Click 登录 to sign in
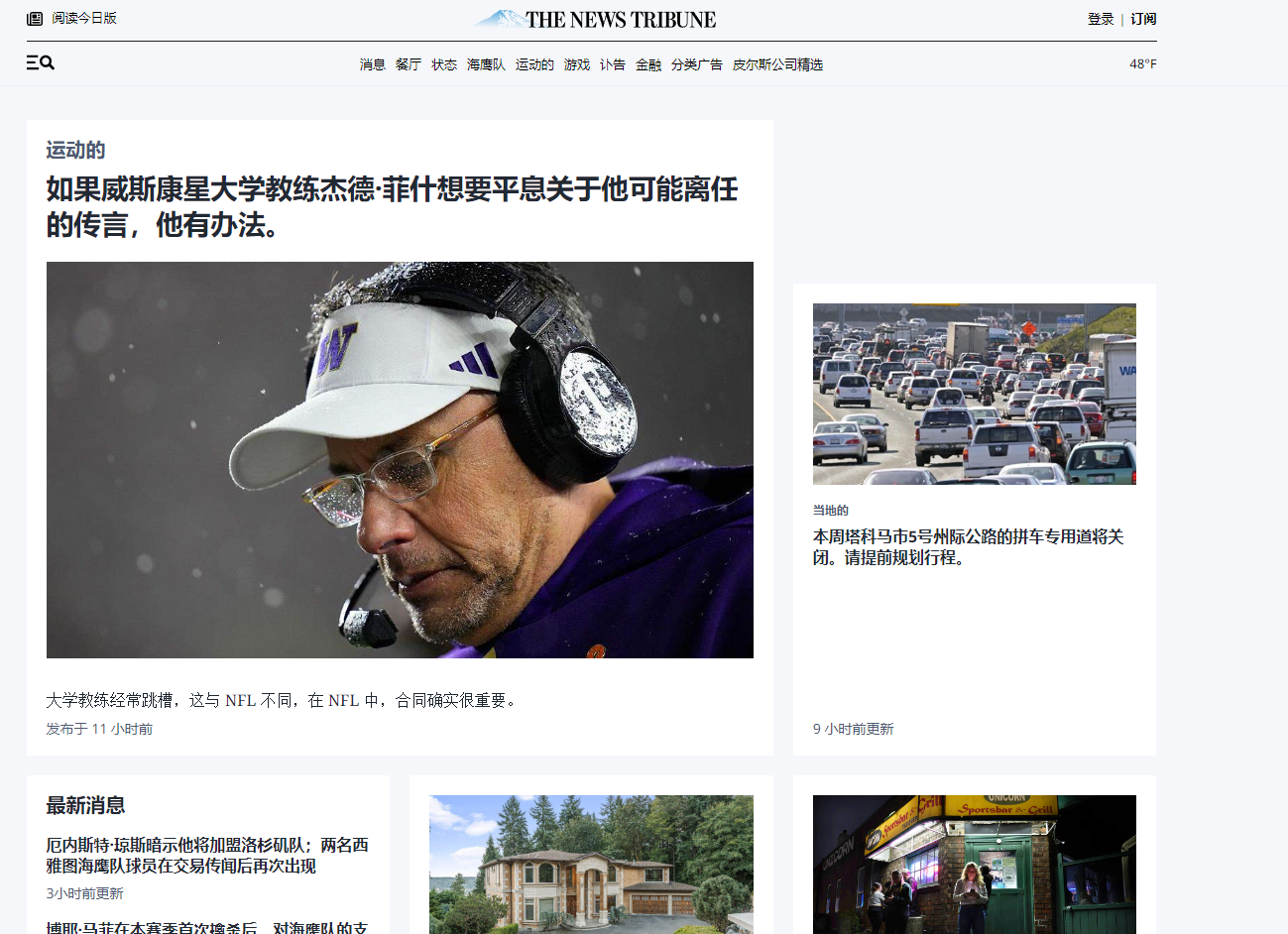1288x934 pixels. [x=1101, y=18]
